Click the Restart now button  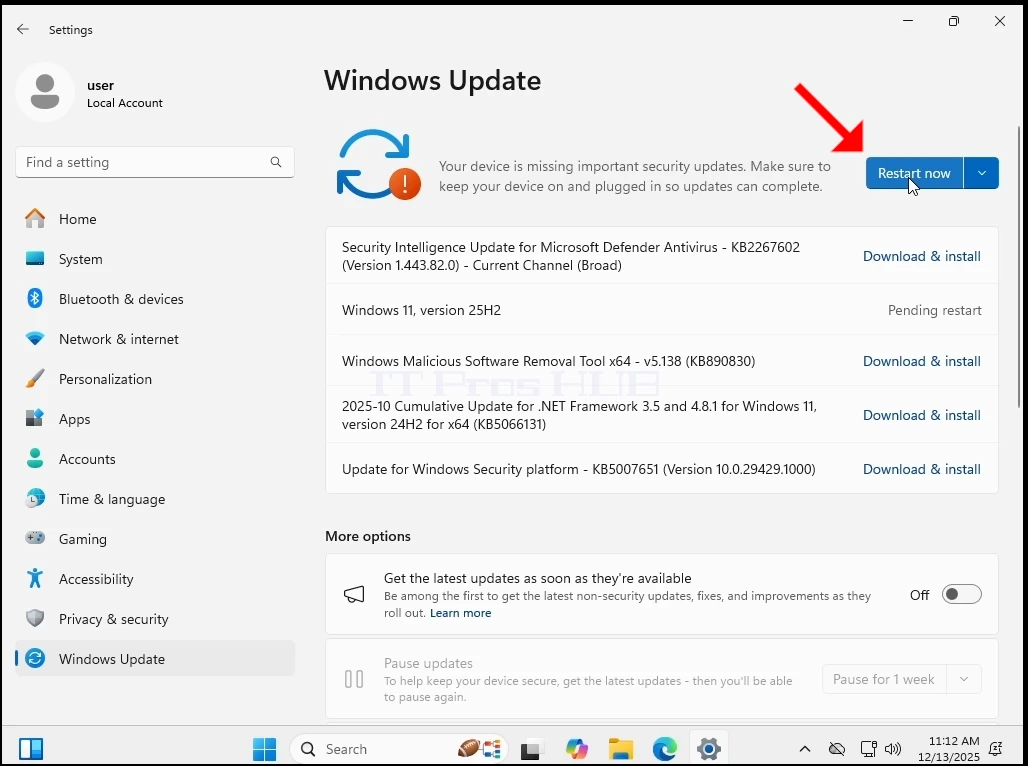click(x=914, y=173)
